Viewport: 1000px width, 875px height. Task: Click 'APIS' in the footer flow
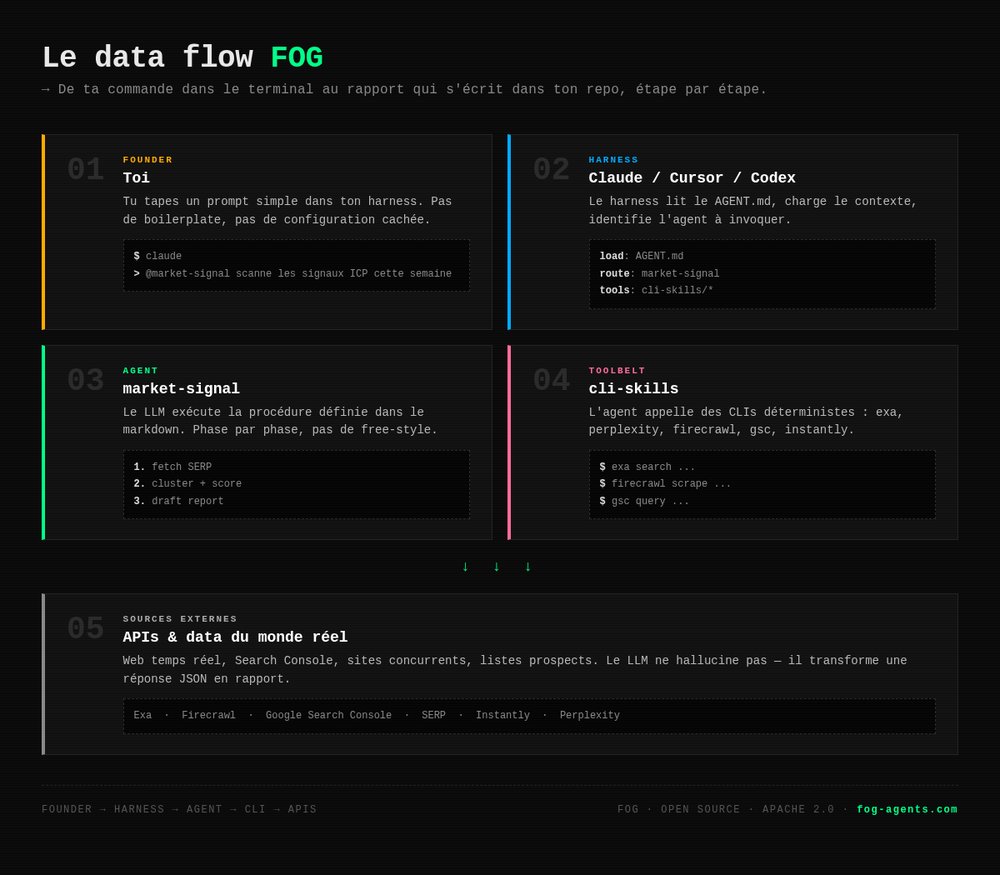(x=302, y=809)
